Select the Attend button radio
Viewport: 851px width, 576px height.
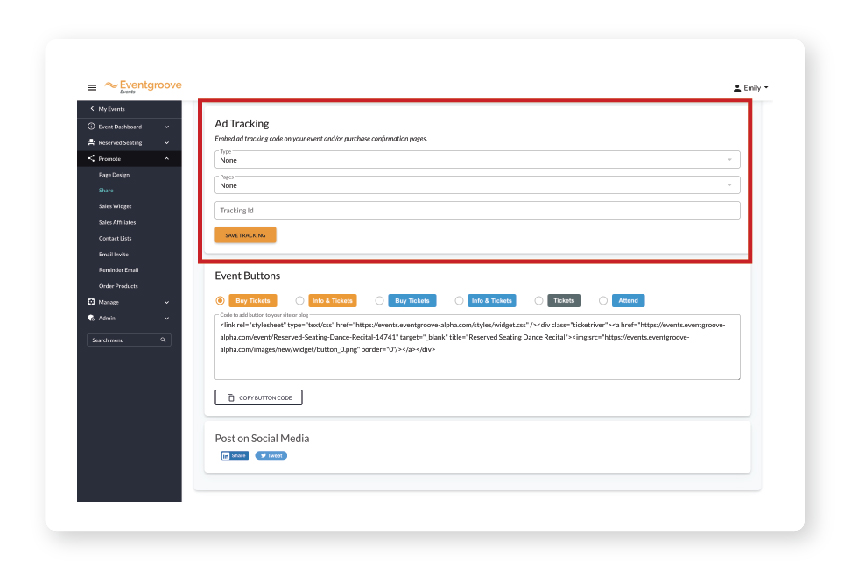point(603,301)
